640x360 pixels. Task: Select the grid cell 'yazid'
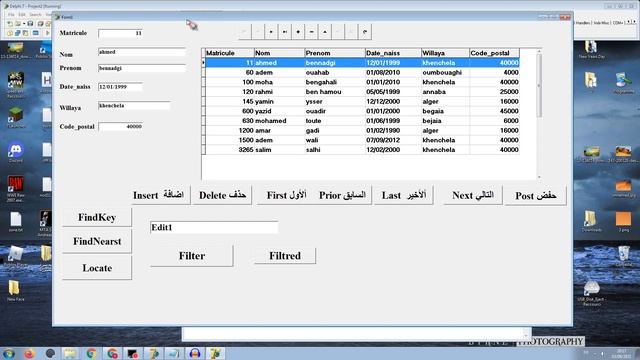[279, 111]
